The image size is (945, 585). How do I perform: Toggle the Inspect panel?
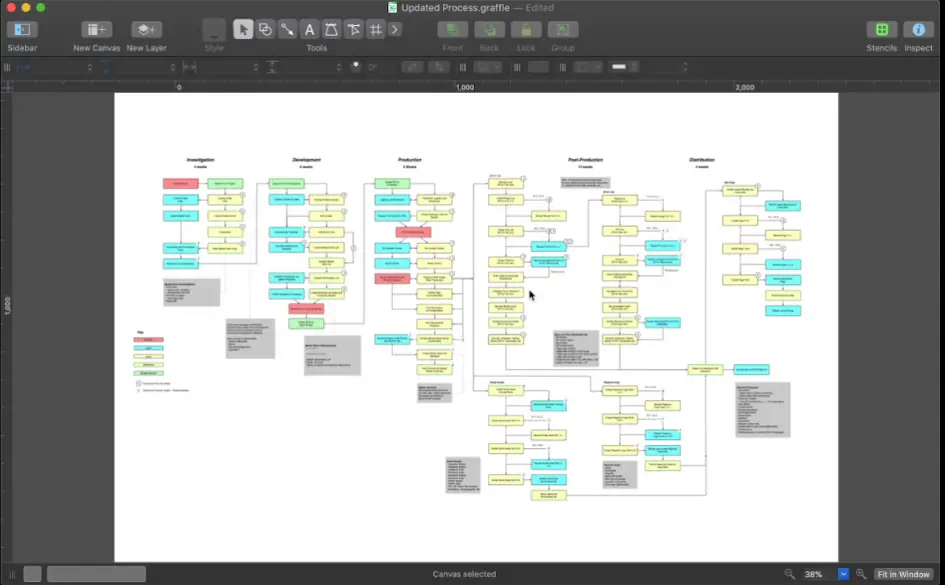point(918,30)
